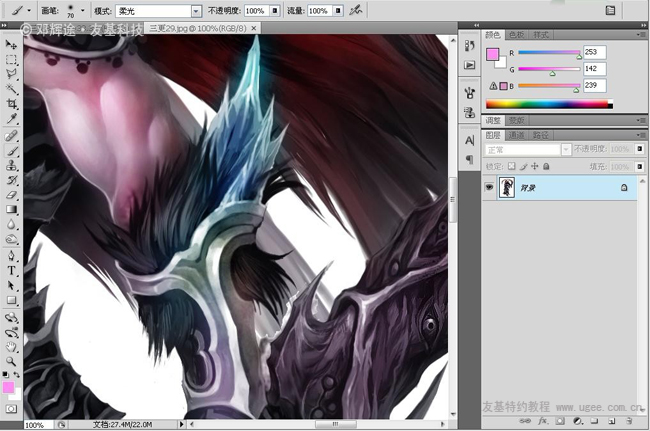Close the 三更29.jpg document tab

(254, 28)
